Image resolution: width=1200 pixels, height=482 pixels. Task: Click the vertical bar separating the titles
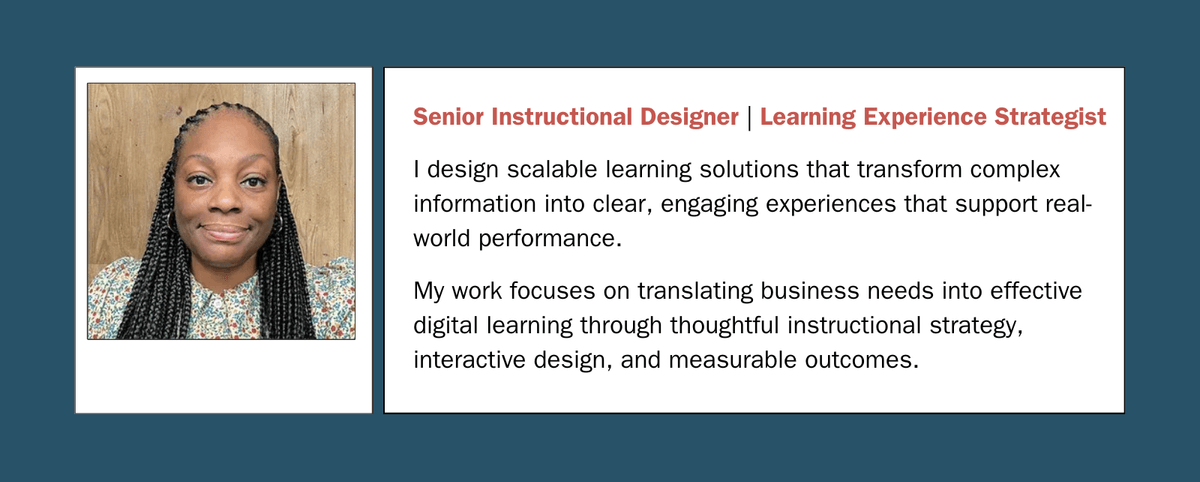pyautogui.click(x=749, y=117)
